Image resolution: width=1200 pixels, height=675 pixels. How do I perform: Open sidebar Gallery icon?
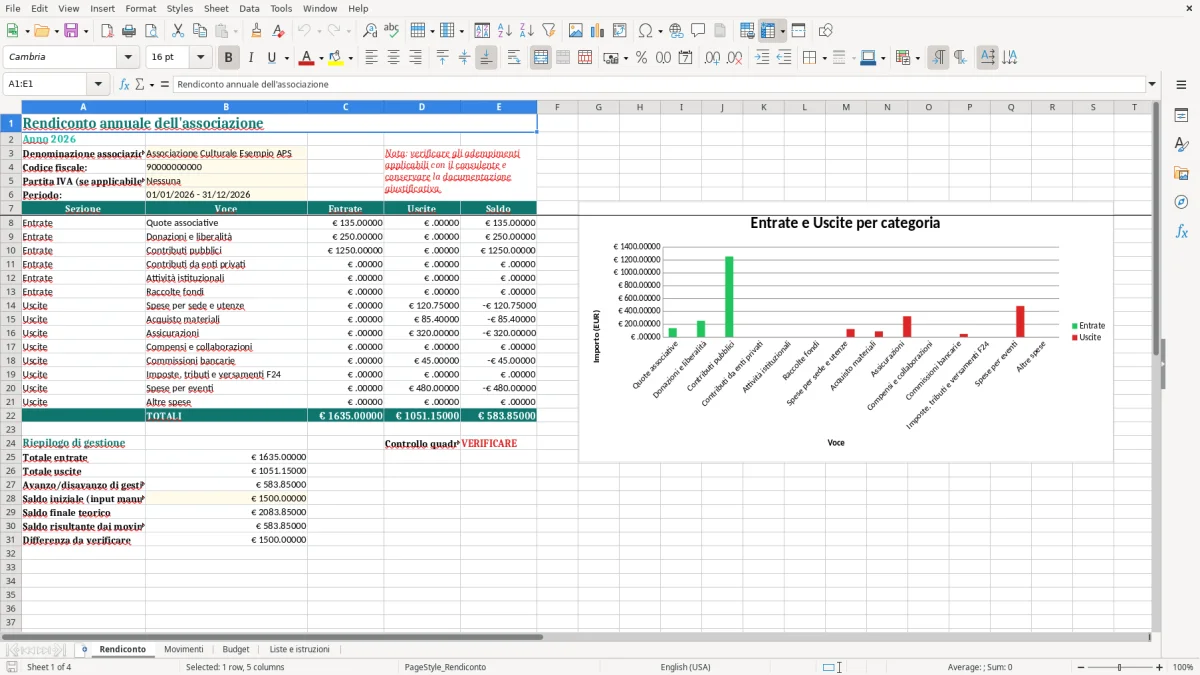pos(1181,173)
